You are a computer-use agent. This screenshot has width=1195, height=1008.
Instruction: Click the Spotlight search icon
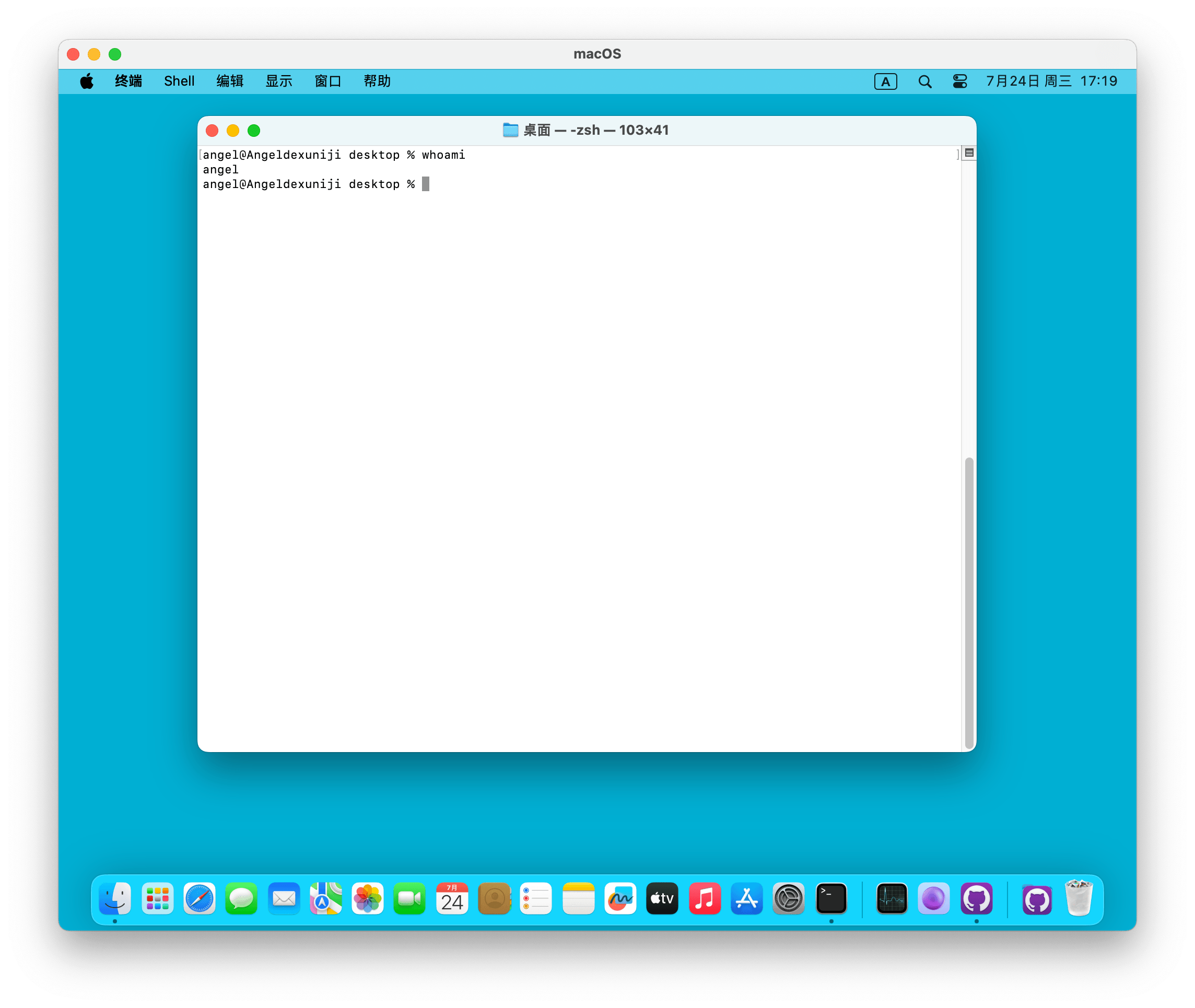click(924, 81)
